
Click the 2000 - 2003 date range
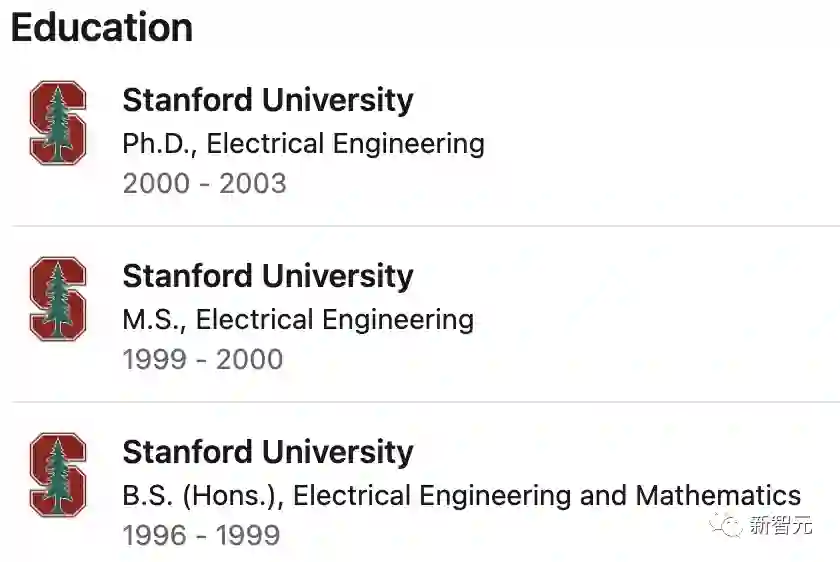tap(204, 184)
